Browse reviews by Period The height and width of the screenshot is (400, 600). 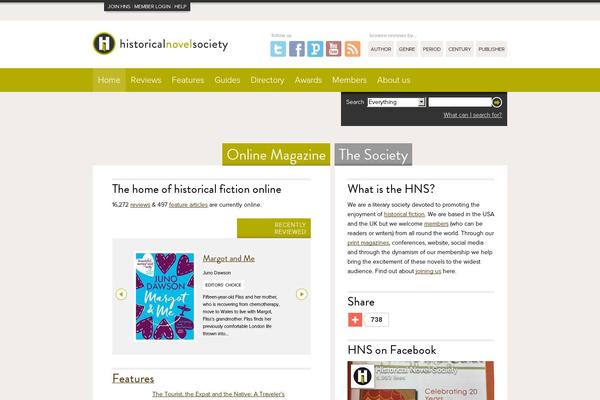[x=432, y=49]
